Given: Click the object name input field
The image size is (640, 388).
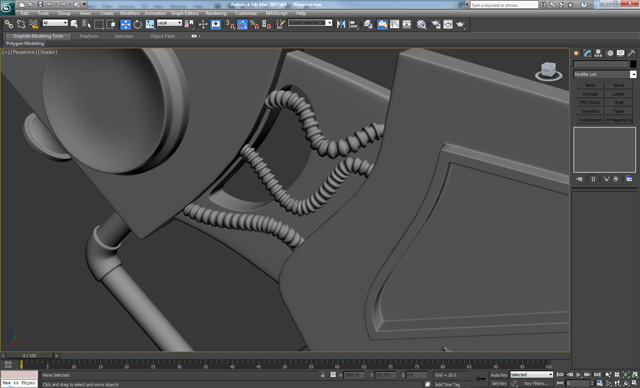Looking at the screenshot, I should coord(601,64).
